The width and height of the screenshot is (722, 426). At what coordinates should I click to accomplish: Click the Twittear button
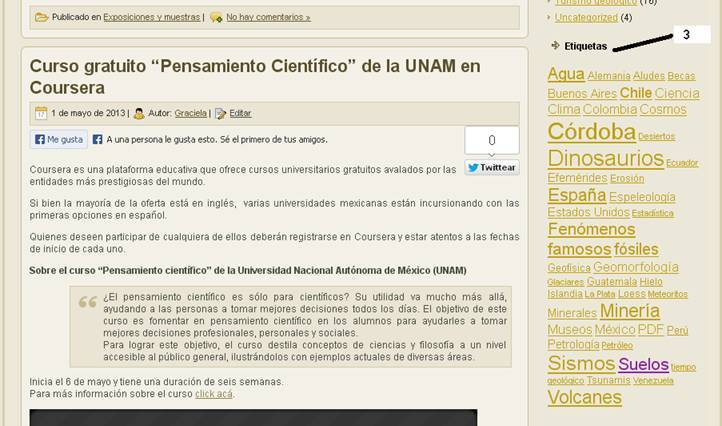tap(491, 167)
